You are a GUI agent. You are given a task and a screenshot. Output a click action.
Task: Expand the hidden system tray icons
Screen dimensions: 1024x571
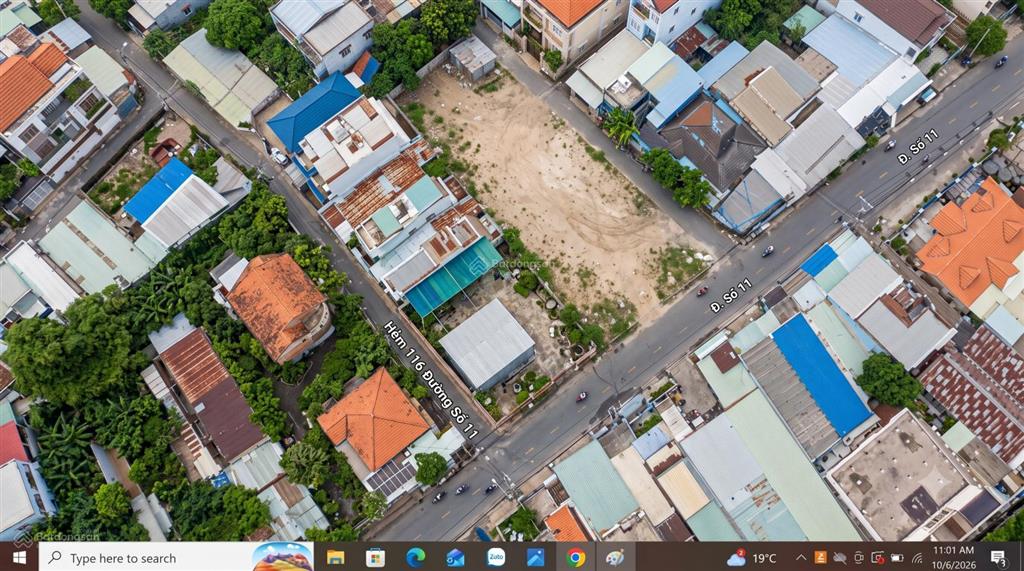(x=801, y=558)
